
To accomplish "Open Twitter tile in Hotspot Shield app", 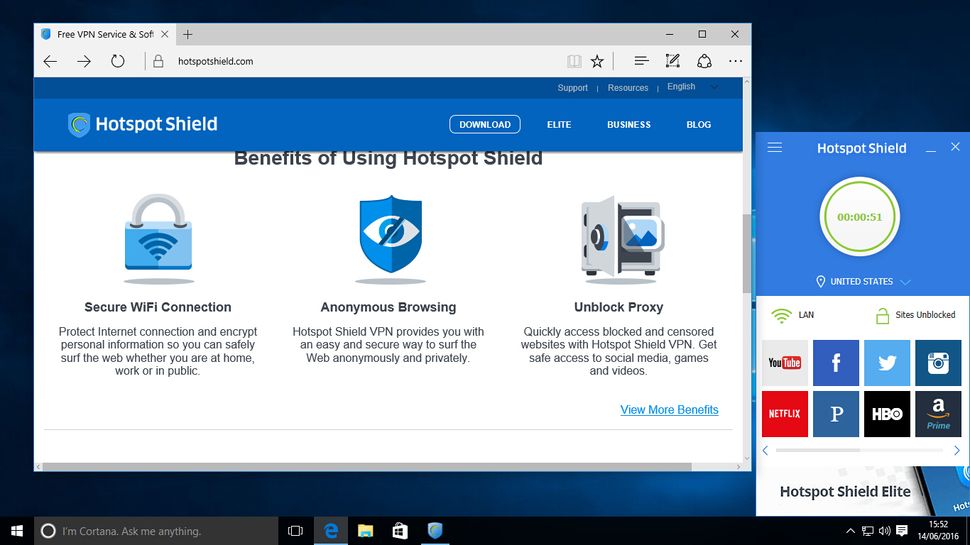I will click(x=887, y=363).
